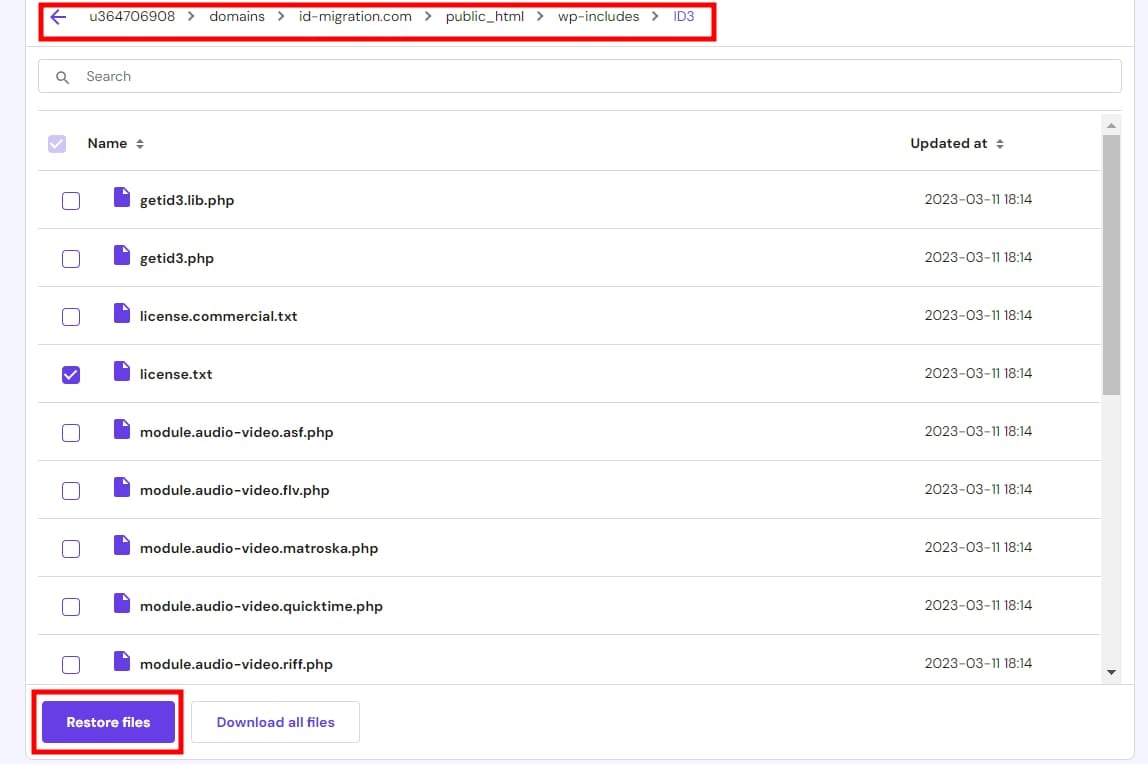Click the module.audio-video.matroska.php file icon
The width and height of the screenshot is (1148, 764).
(x=122, y=546)
